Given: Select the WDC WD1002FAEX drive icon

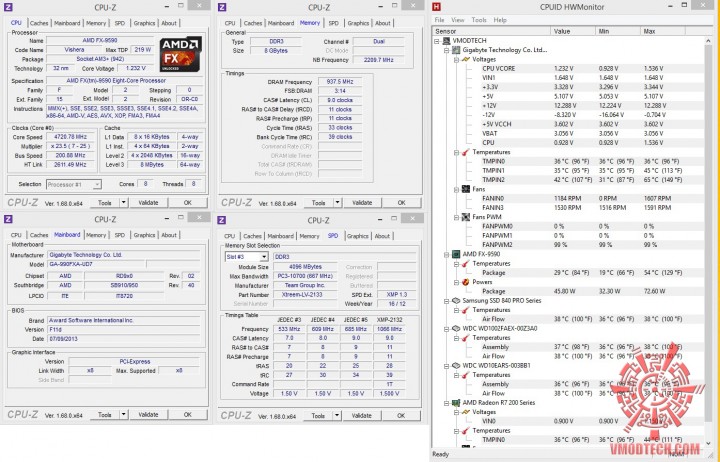Looking at the screenshot, I should pyautogui.click(x=456, y=328).
